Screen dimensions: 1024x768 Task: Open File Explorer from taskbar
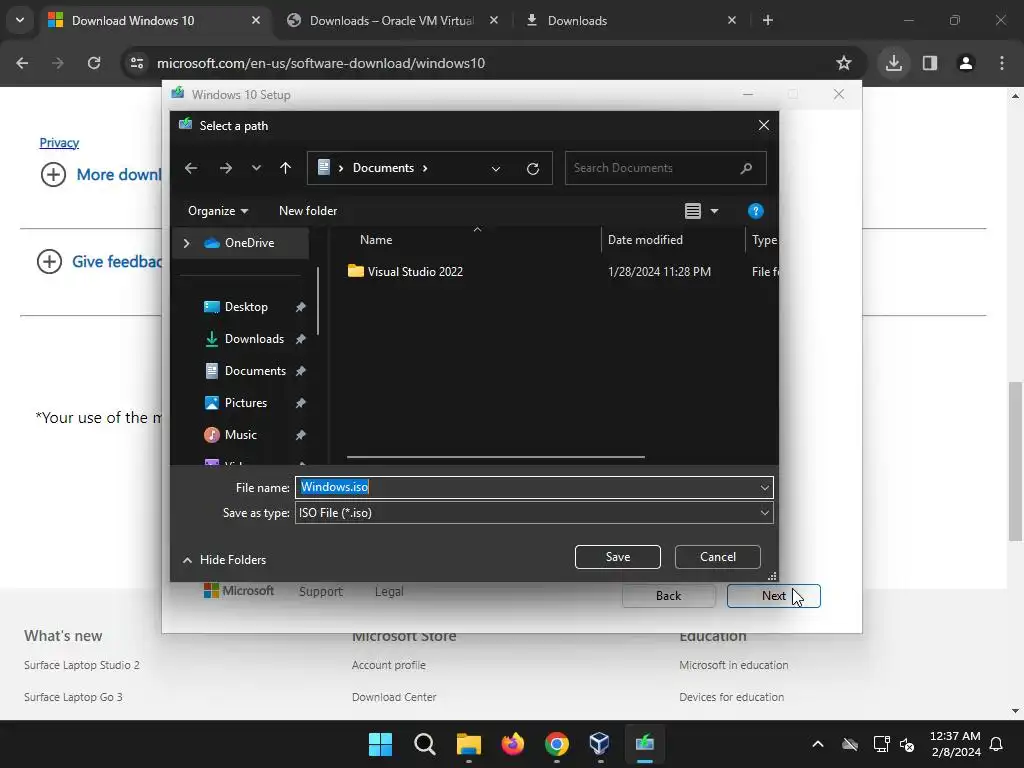(x=468, y=744)
